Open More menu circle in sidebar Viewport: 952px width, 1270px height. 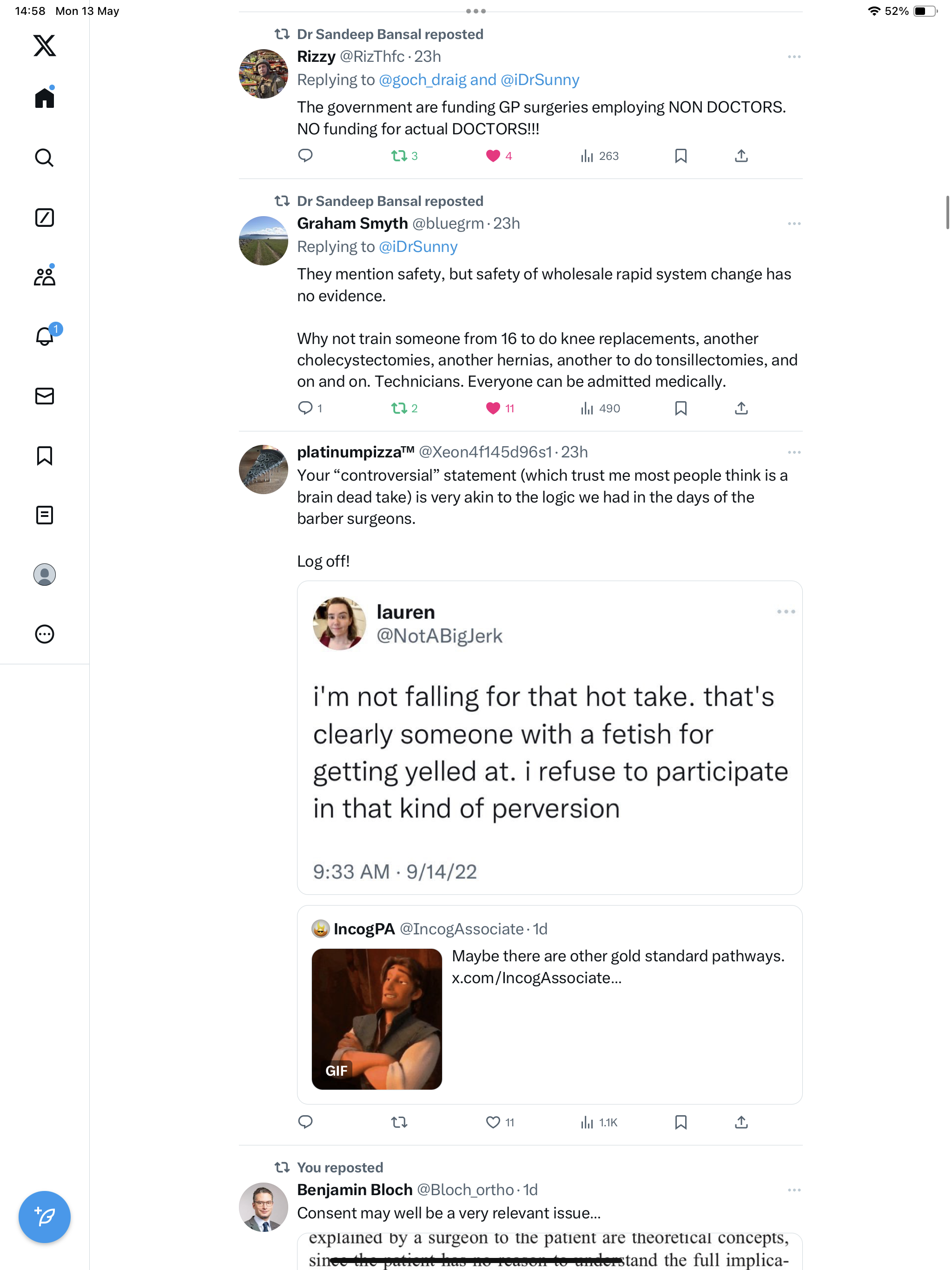[x=44, y=634]
